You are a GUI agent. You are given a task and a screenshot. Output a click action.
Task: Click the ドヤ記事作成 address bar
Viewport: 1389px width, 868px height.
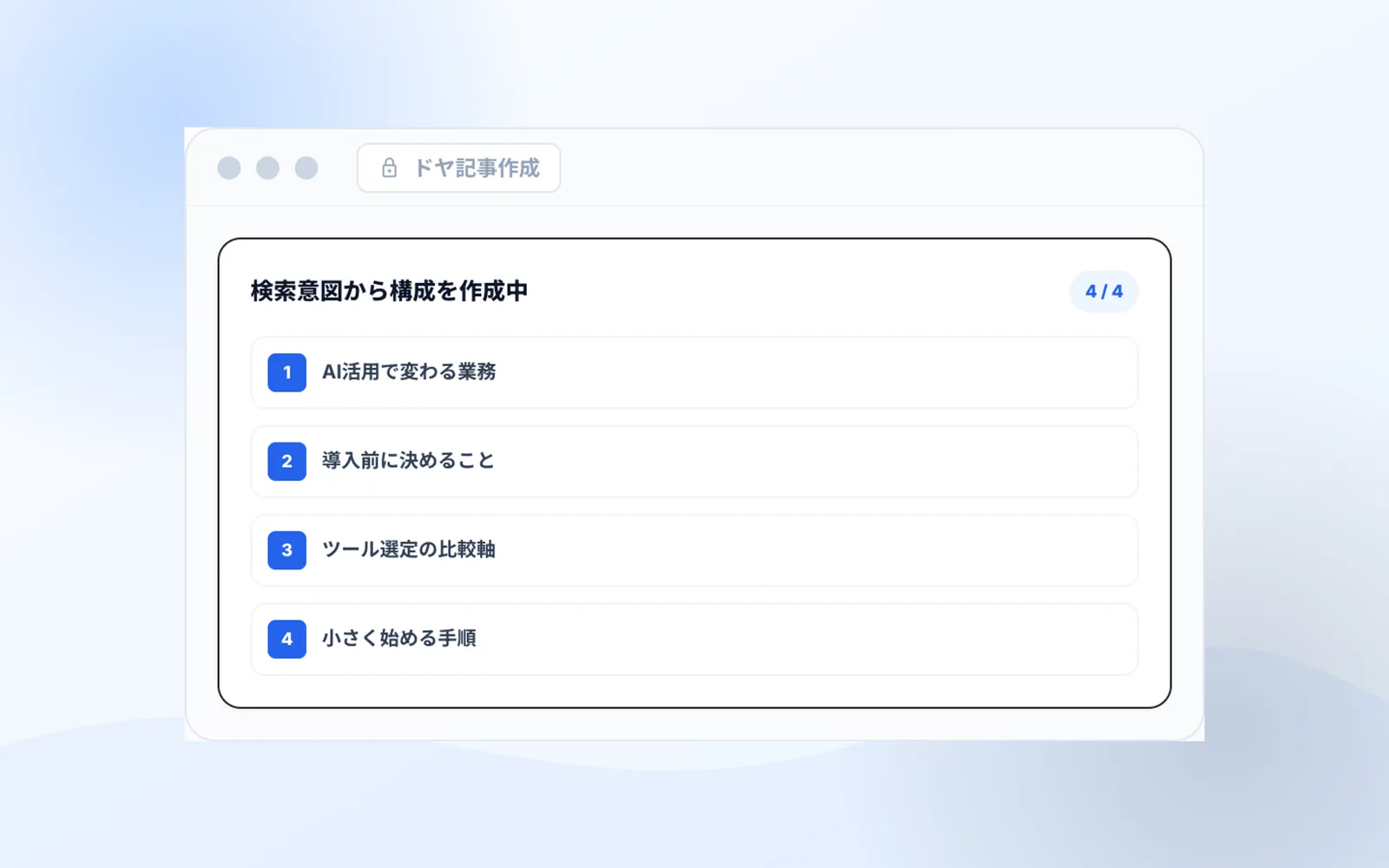click(458, 168)
